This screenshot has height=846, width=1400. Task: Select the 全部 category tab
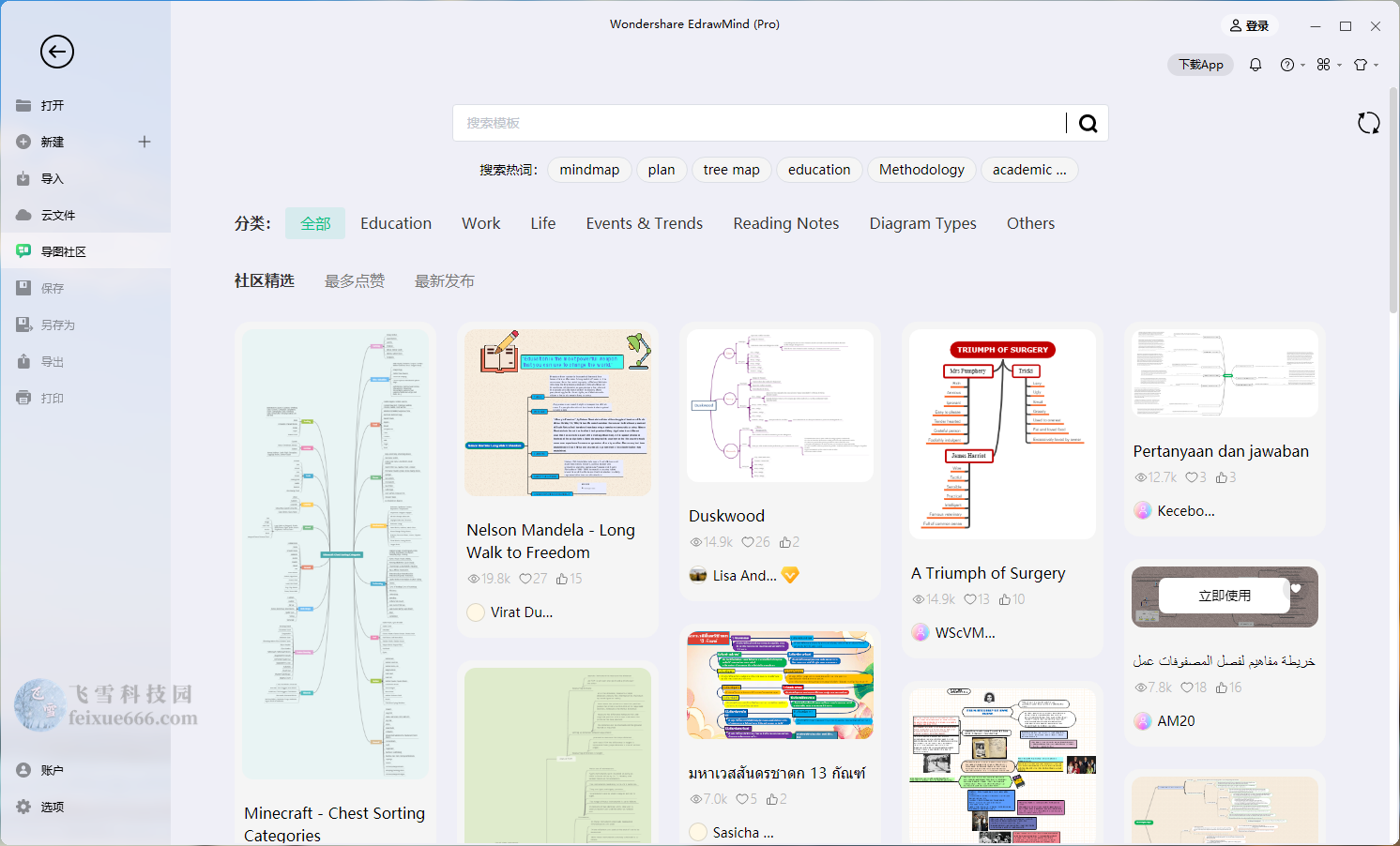tap(315, 223)
